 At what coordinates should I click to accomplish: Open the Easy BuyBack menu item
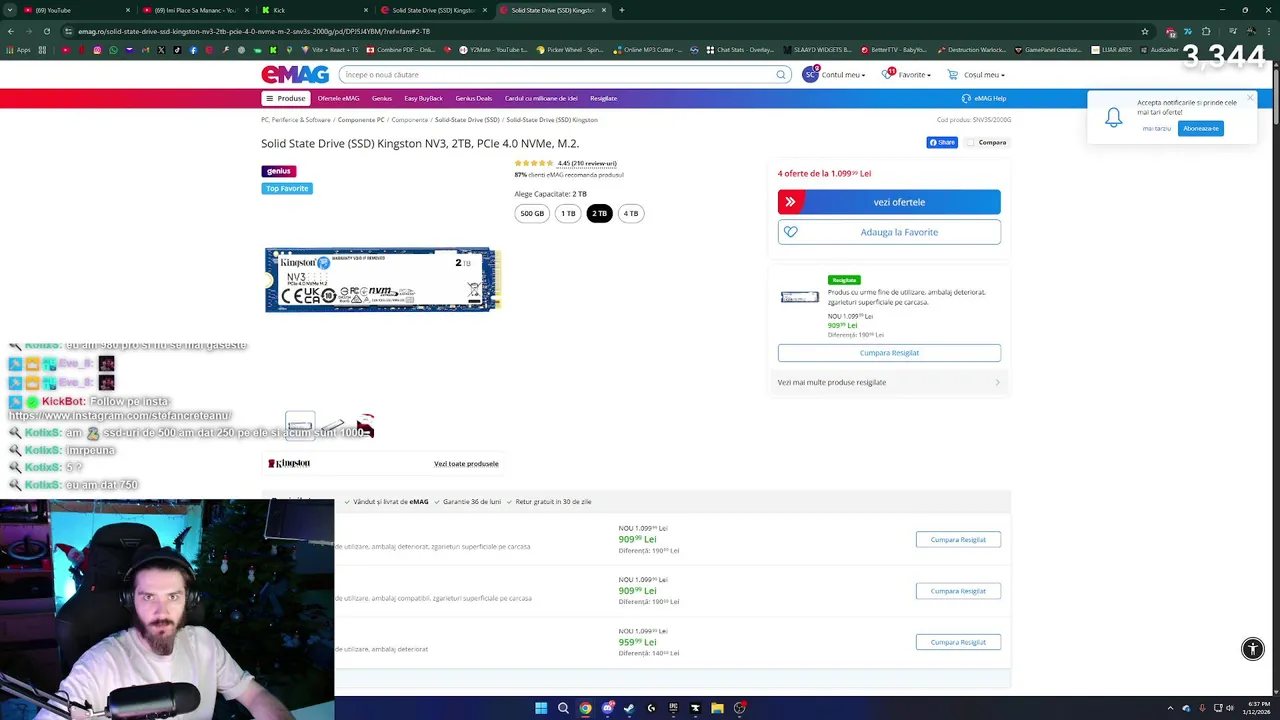[x=423, y=99]
